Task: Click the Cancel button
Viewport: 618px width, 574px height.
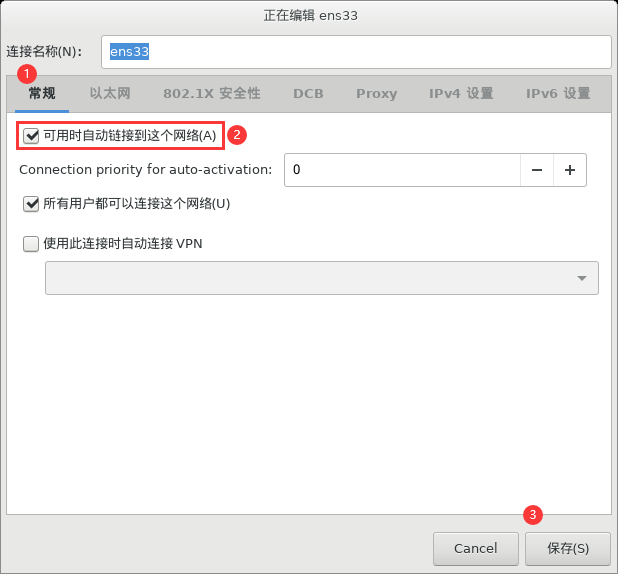Action: [x=475, y=548]
